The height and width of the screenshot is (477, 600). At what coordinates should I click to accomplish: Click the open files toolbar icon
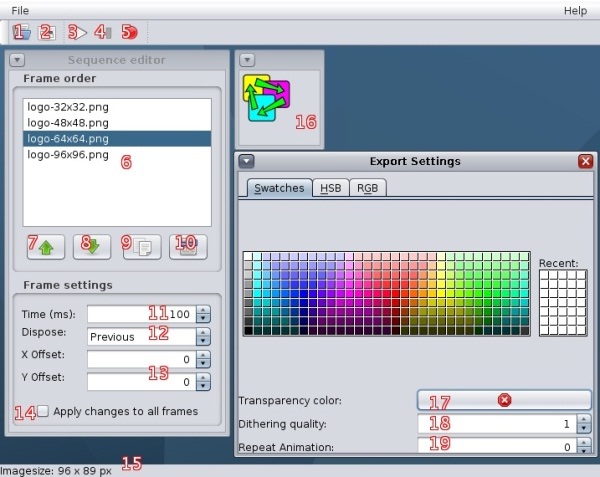pyautogui.click(x=24, y=32)
